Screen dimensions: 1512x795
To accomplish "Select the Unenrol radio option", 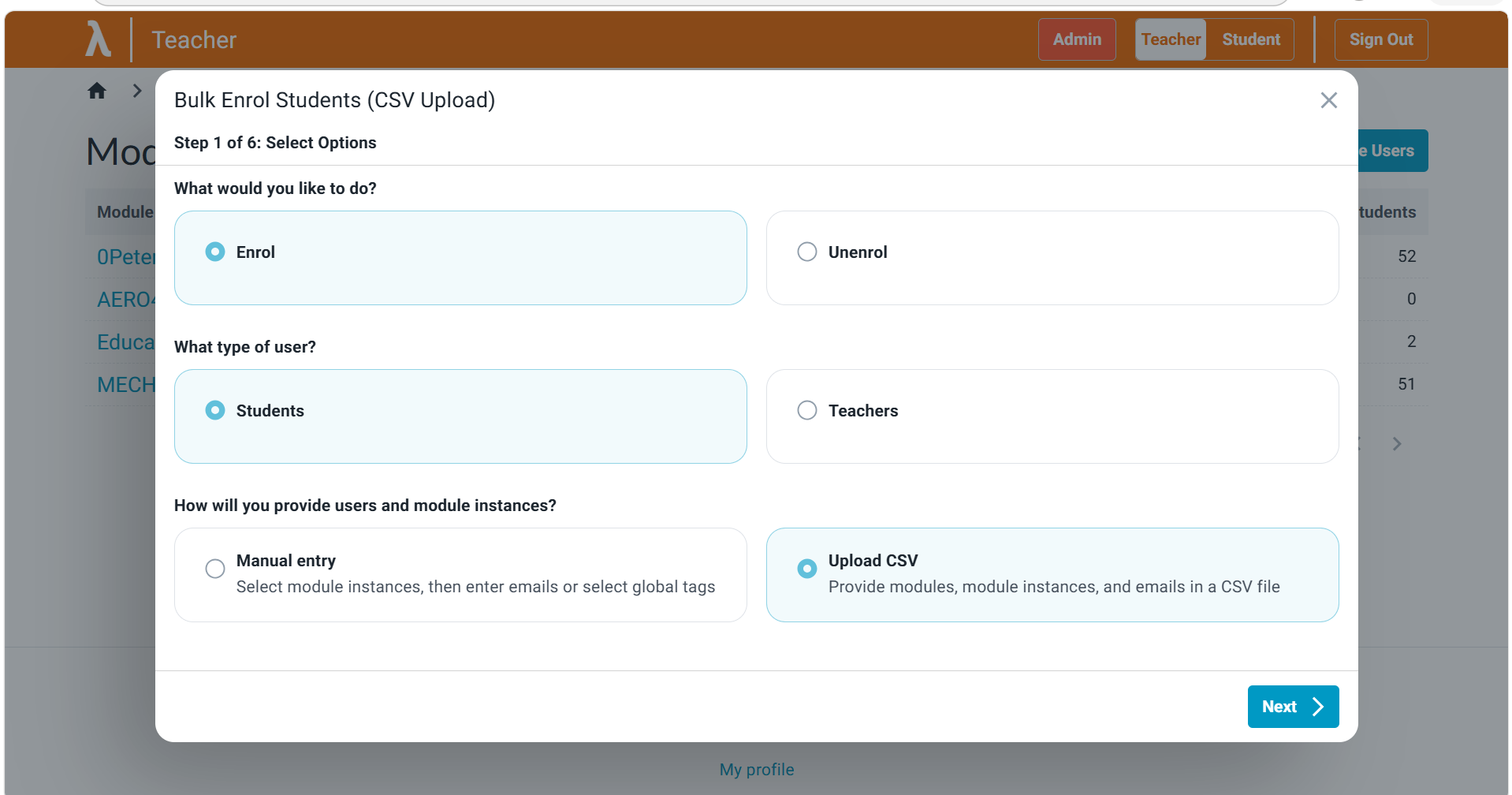I will (1052, 258).
